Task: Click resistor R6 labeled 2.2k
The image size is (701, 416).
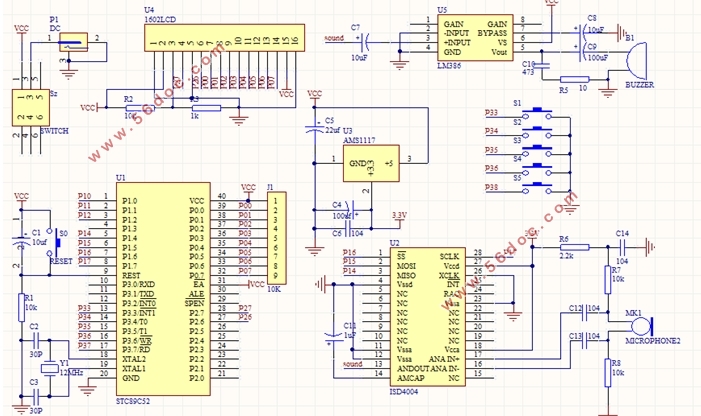Action: pos(574,247)
